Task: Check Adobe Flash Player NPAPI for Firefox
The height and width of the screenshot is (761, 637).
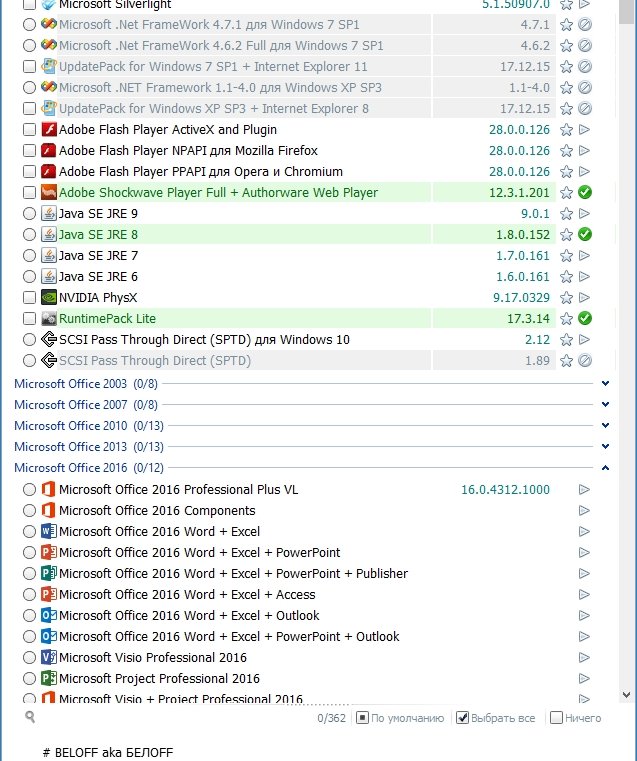Action: (x=30, y=150)
